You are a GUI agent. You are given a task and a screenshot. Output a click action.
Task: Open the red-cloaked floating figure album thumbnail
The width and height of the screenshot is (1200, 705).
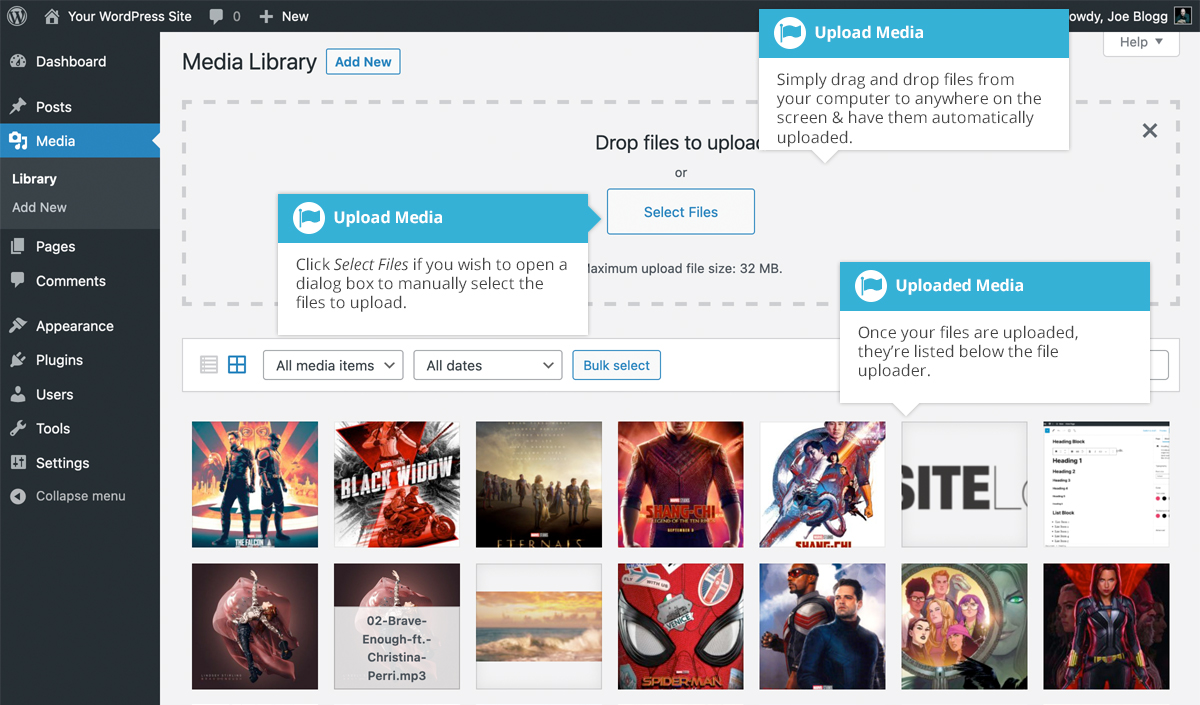(x=255, y=626)
